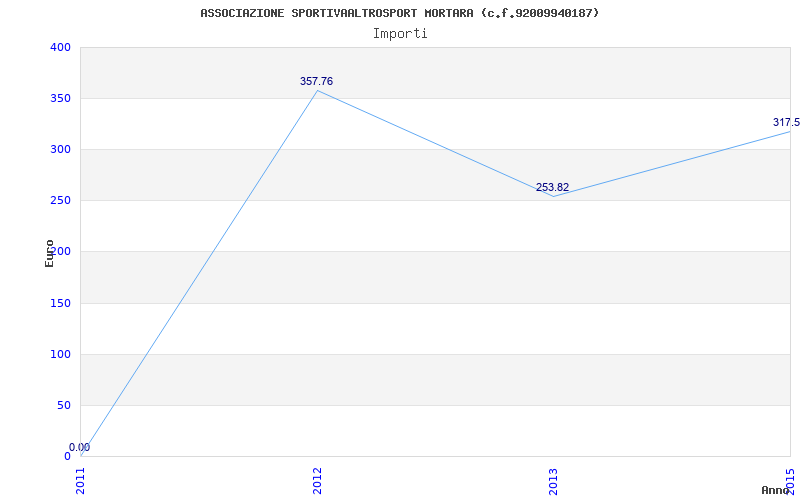Click the 250 y-axis tick label
The height and width of the screenshot is (500, 800).
pos(60,201)
